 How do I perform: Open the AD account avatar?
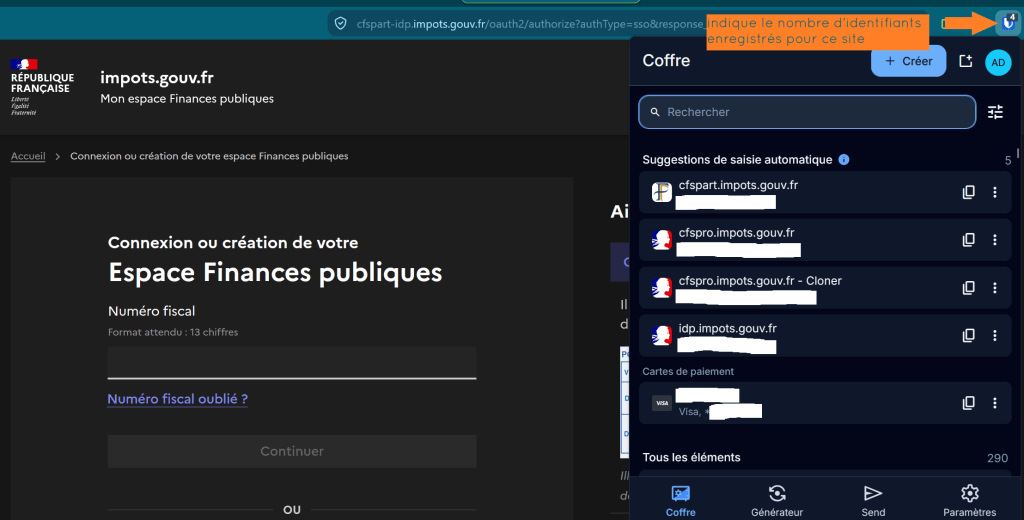998,63
